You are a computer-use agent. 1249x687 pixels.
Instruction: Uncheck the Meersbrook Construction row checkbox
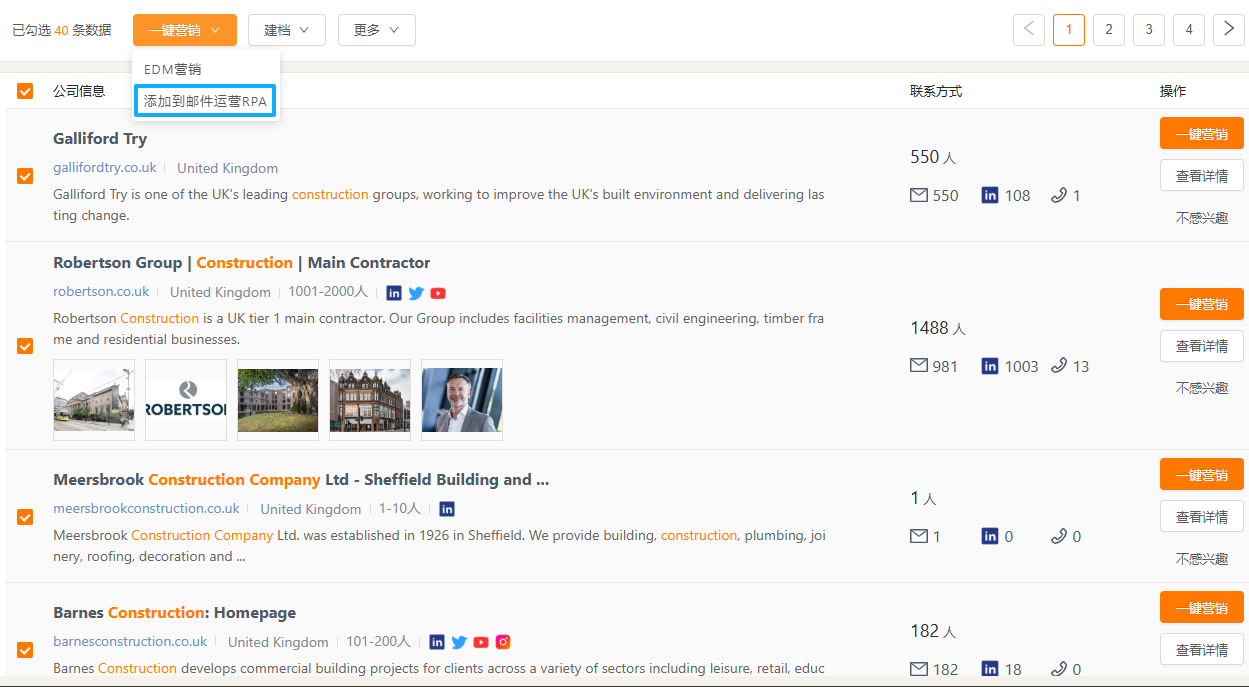pos(25,517)
